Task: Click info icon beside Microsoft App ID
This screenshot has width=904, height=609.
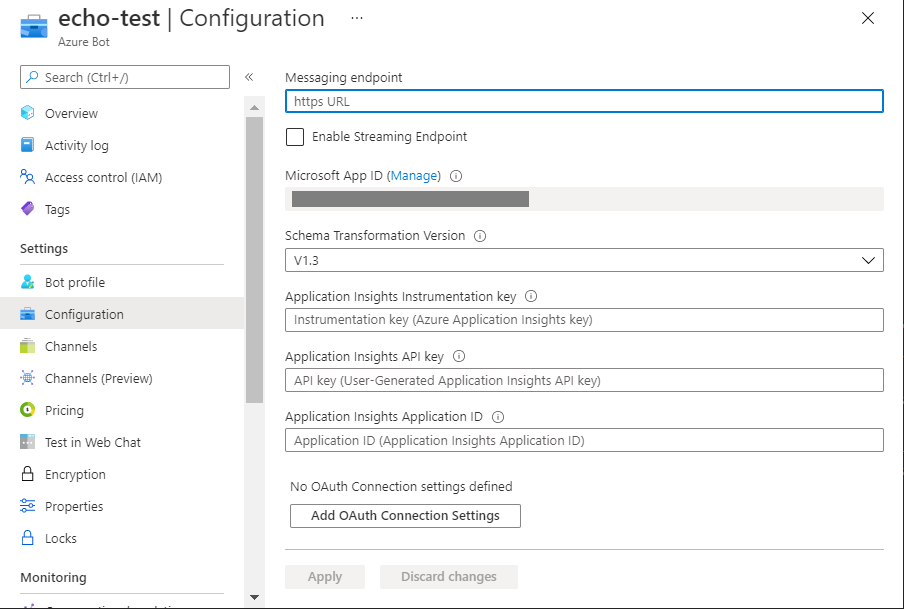Action: pyautogui.click(x=456, y=176)
